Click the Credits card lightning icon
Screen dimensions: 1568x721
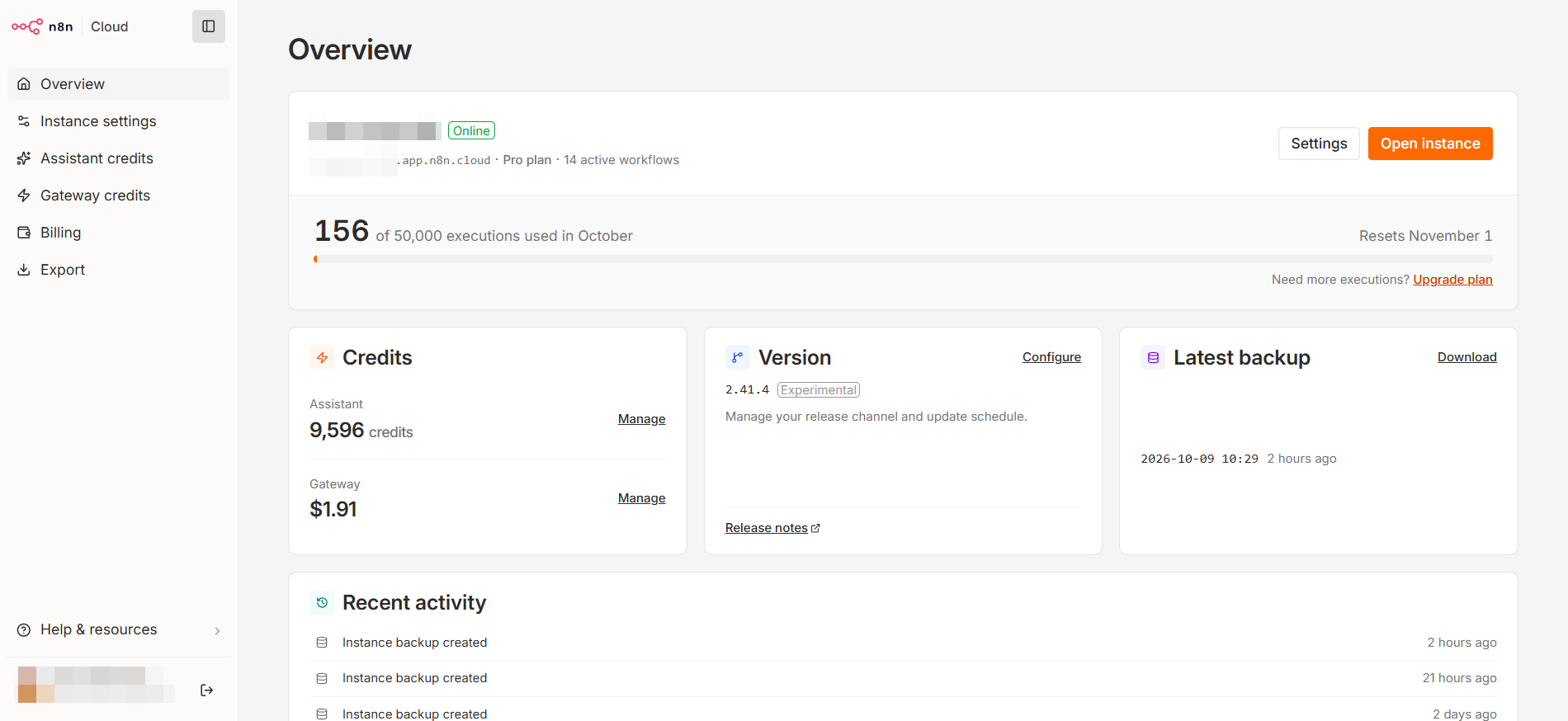(322, 357)
